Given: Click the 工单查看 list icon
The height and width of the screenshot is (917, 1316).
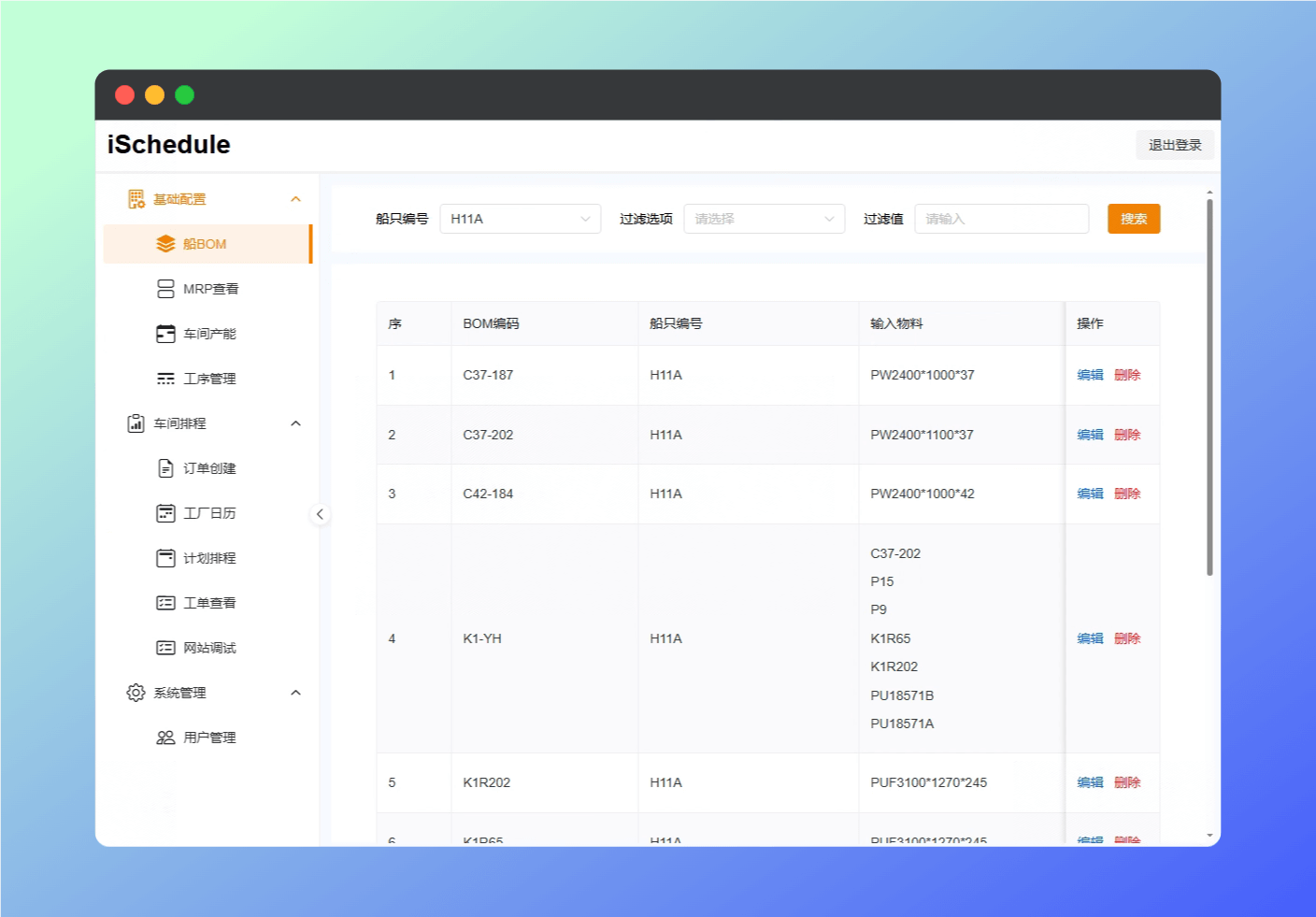Looking at the screenshot, I should 165,603.
